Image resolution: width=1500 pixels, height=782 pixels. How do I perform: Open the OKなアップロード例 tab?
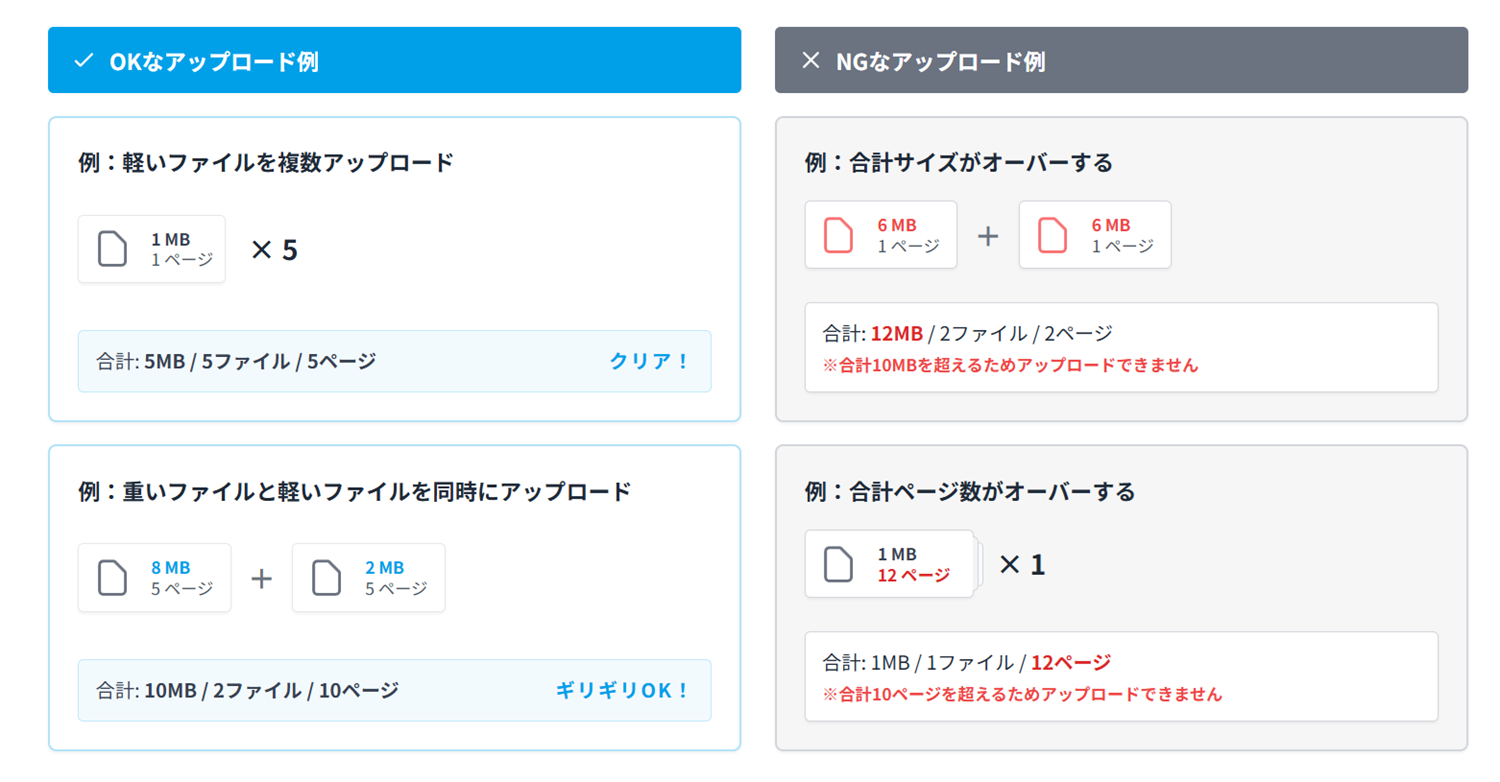click(394, 60)
